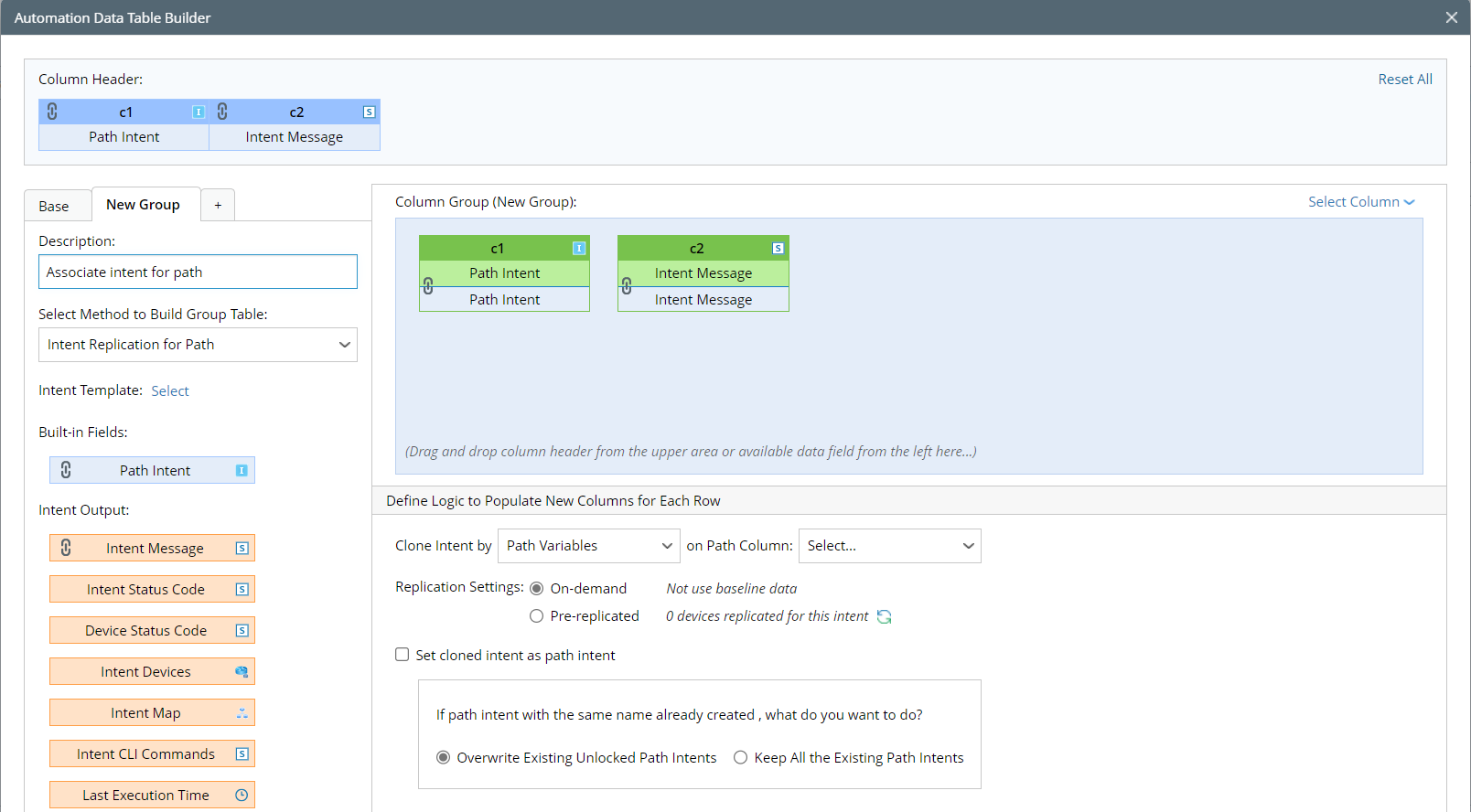1471x812 pixels.
Task: Select the Pre-replicated radio option
Action: (x=537, y=616)
